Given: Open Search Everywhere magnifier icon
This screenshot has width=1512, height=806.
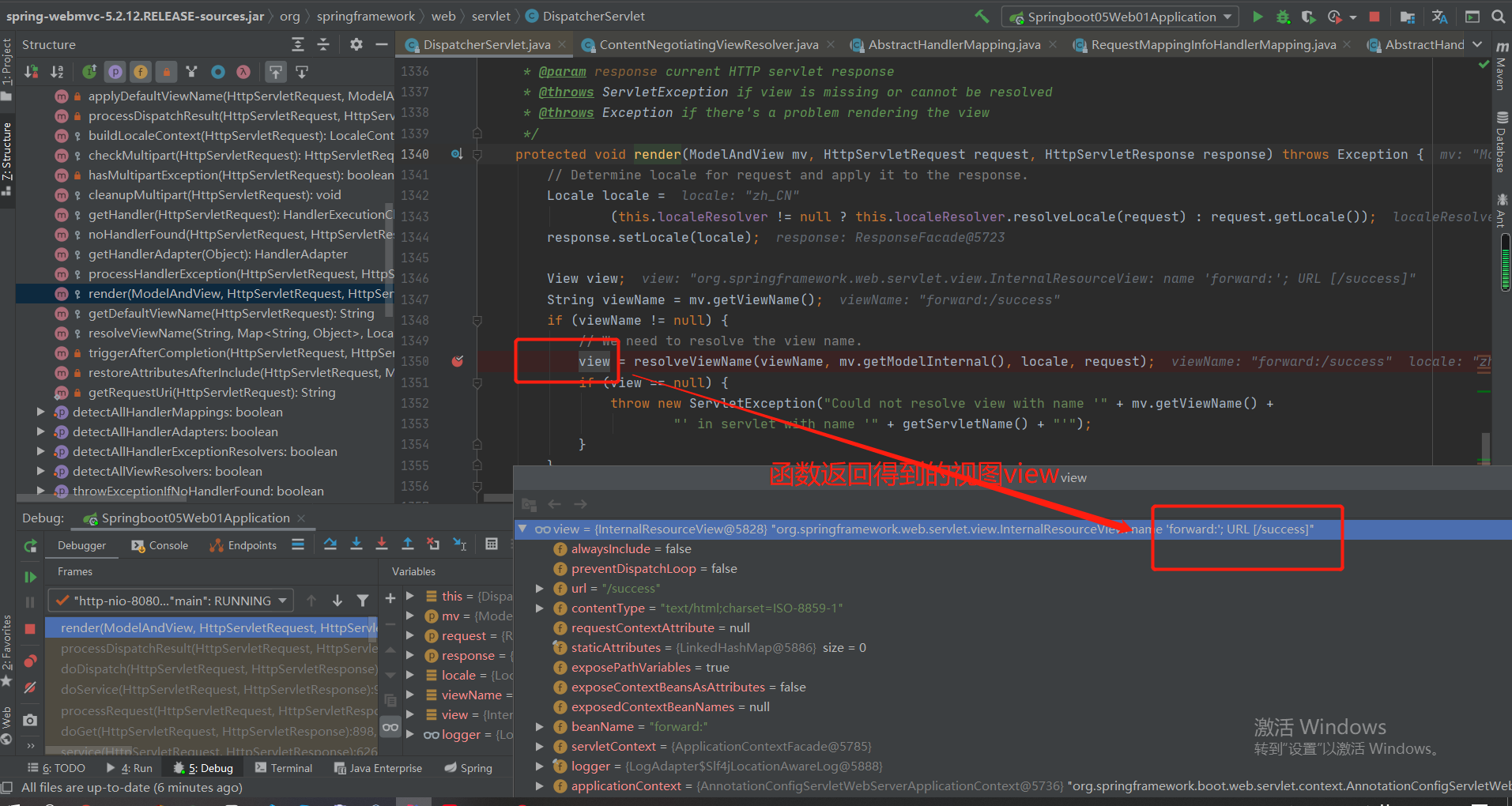Looking at the screenshot, I should point(1498,17).
